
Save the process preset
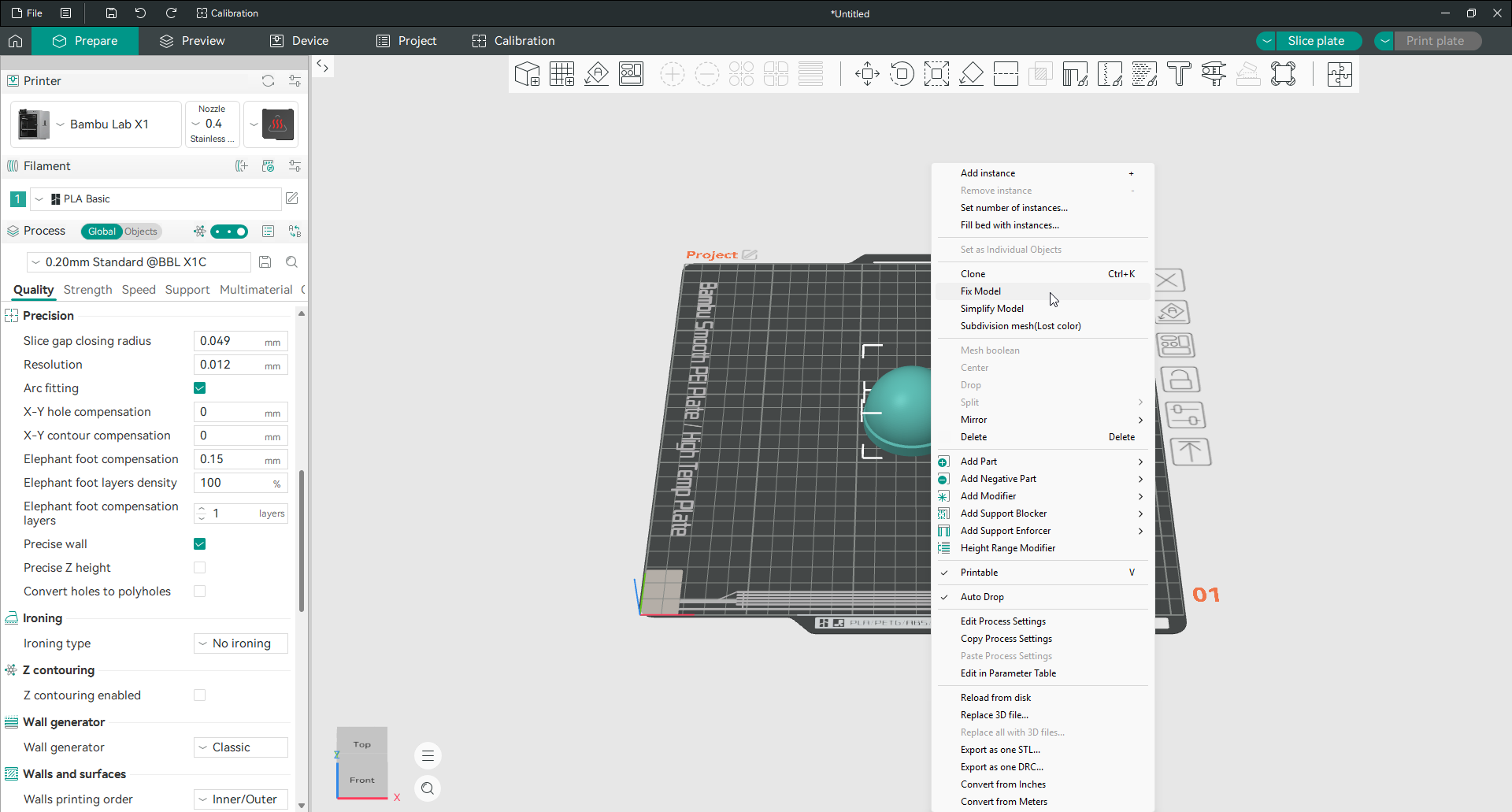(265, 262)
